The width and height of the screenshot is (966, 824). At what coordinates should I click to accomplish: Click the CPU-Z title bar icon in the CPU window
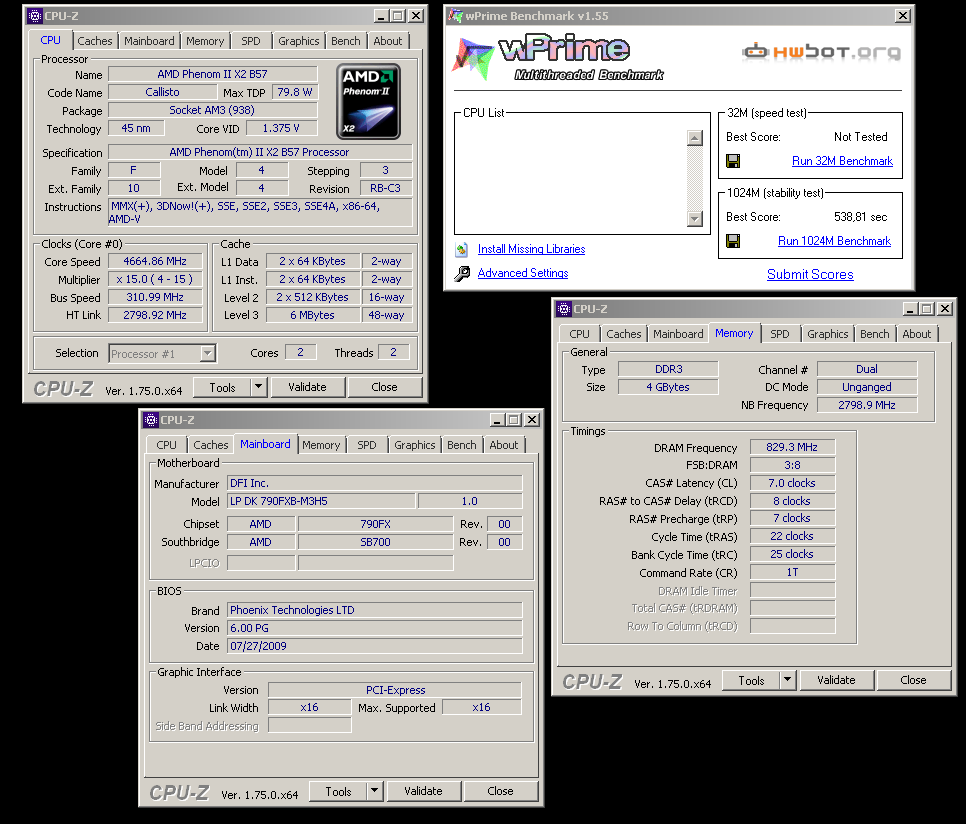coord(35,16)
